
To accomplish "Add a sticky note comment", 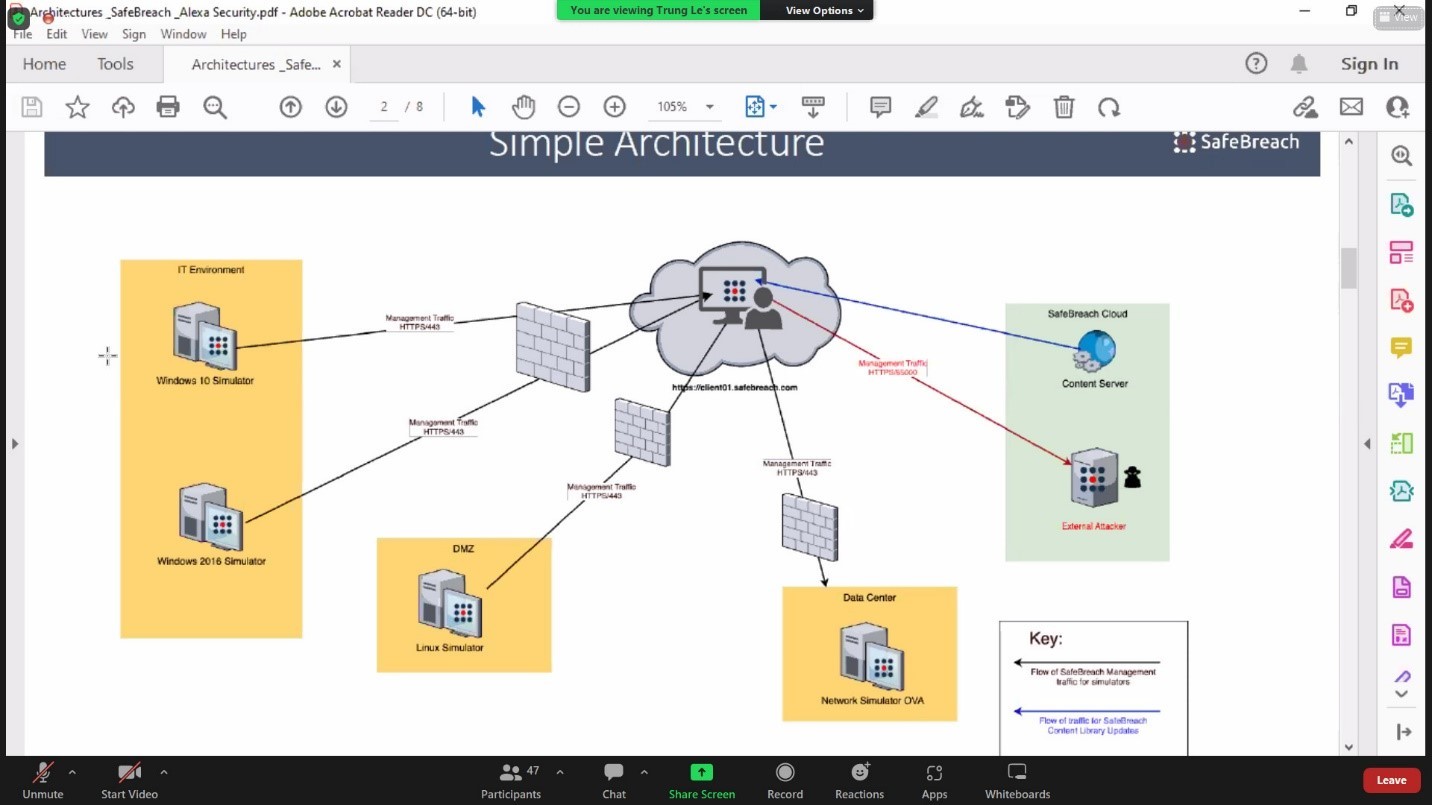I will [881, 107].
